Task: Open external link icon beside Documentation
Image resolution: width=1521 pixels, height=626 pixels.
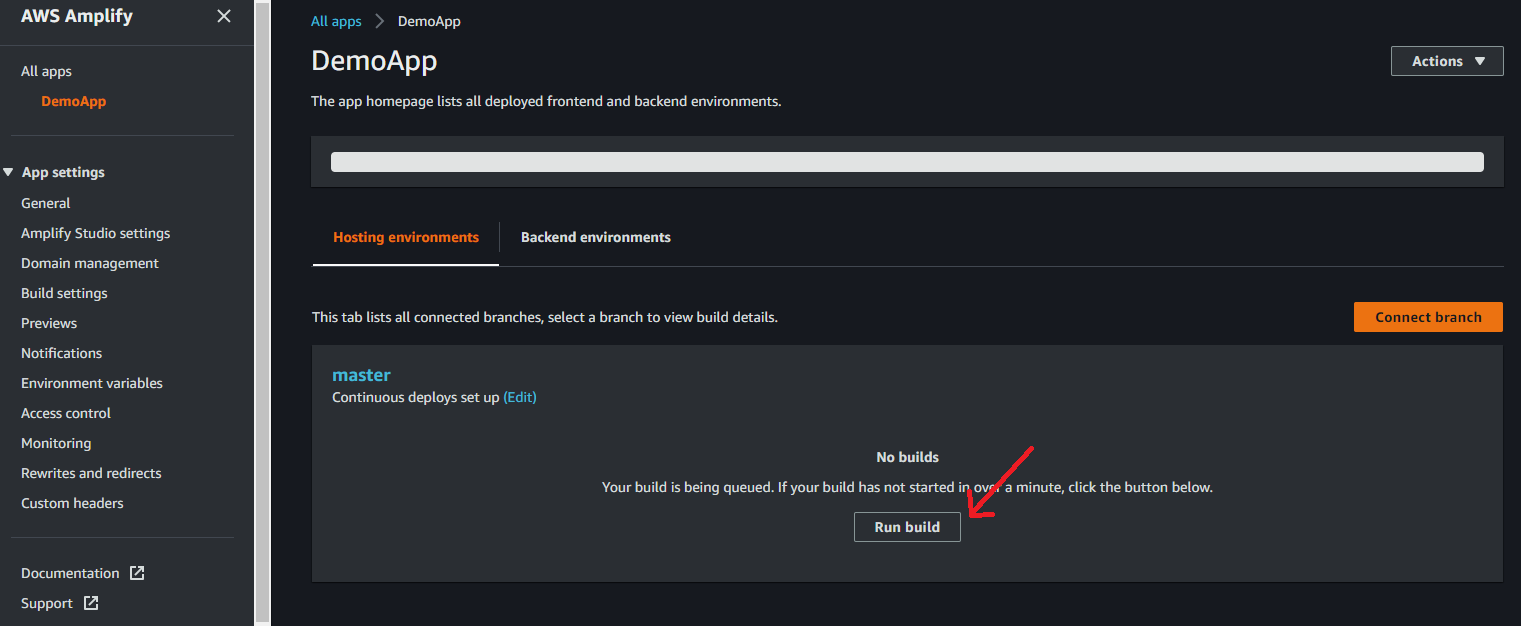Action: coord(137,573)
